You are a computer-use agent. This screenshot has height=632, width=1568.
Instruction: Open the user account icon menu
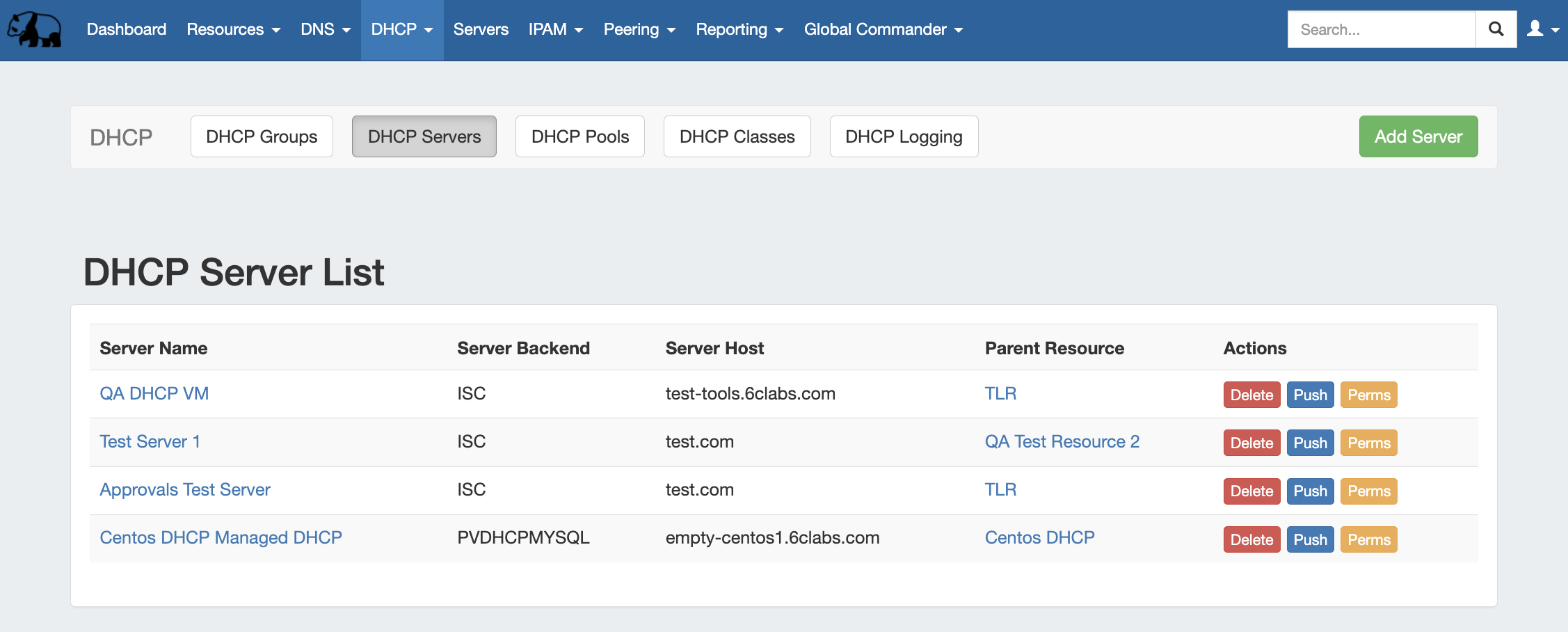(1542, 29)
